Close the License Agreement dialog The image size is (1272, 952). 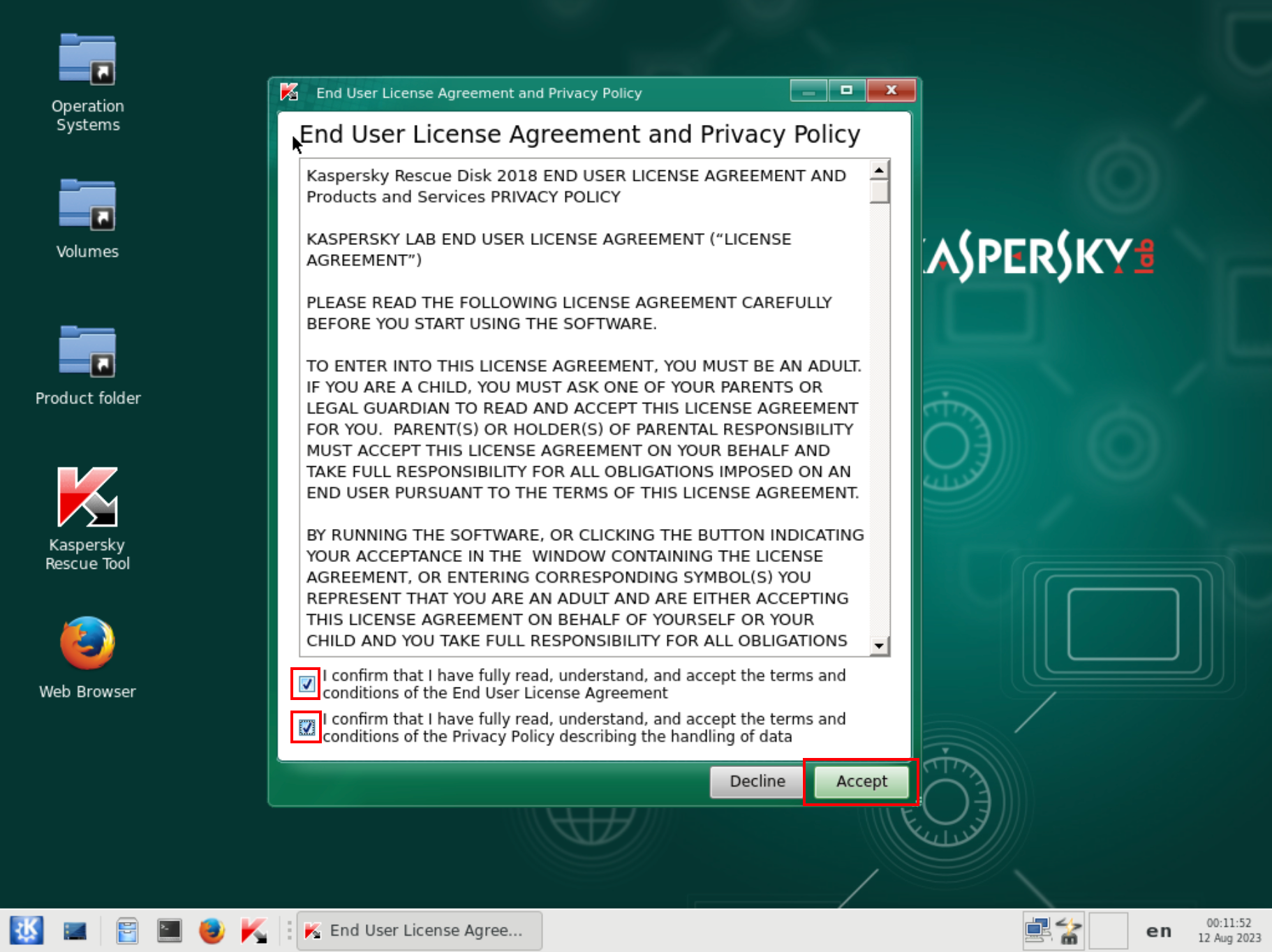coord(892,91)
